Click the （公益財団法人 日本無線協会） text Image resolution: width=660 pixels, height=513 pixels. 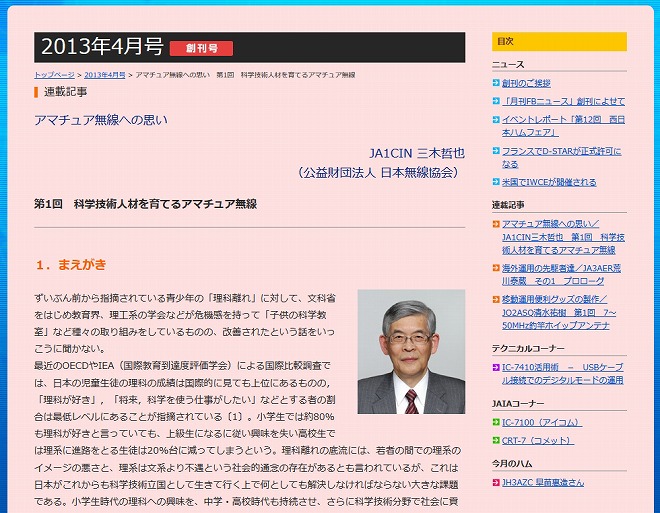(378, 173)
